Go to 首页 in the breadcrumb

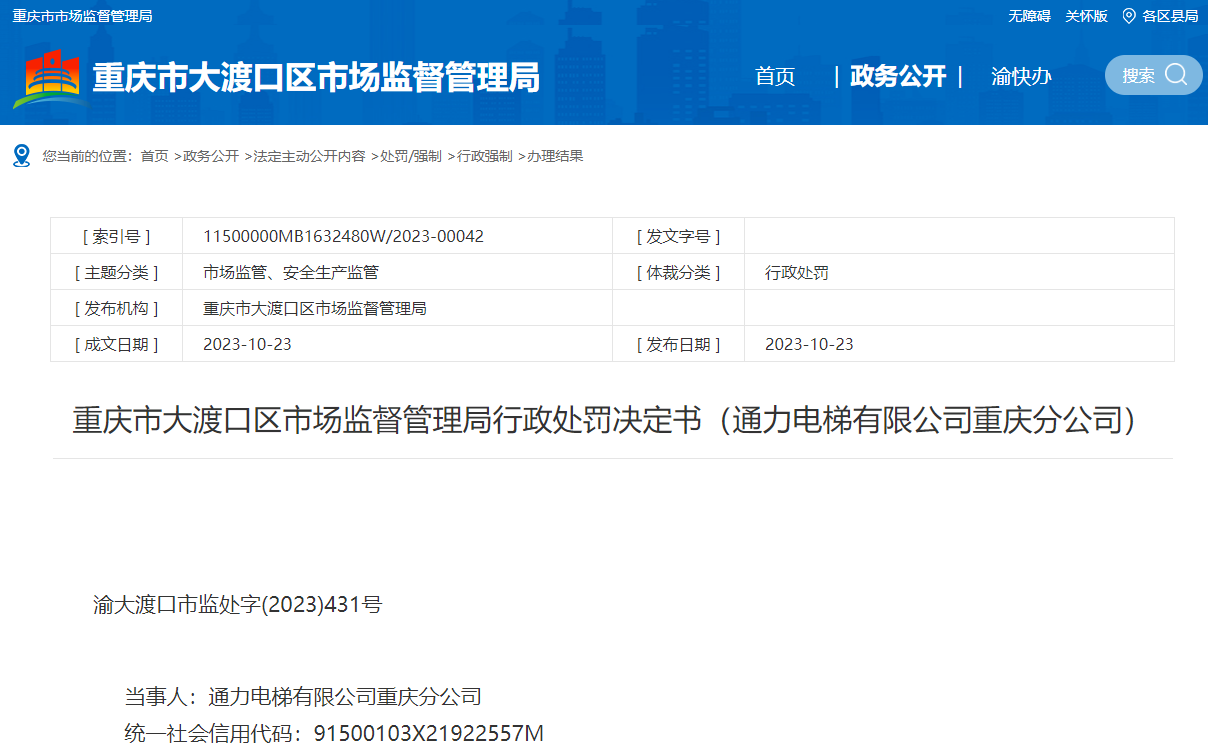154,157
